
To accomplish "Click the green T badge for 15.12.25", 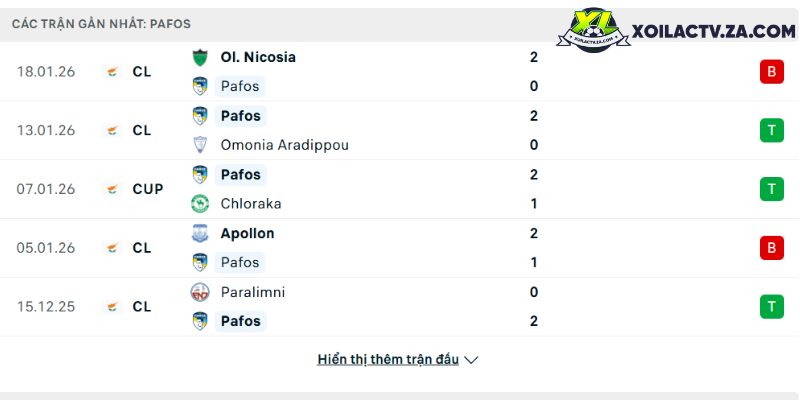I will pos(771,306).
